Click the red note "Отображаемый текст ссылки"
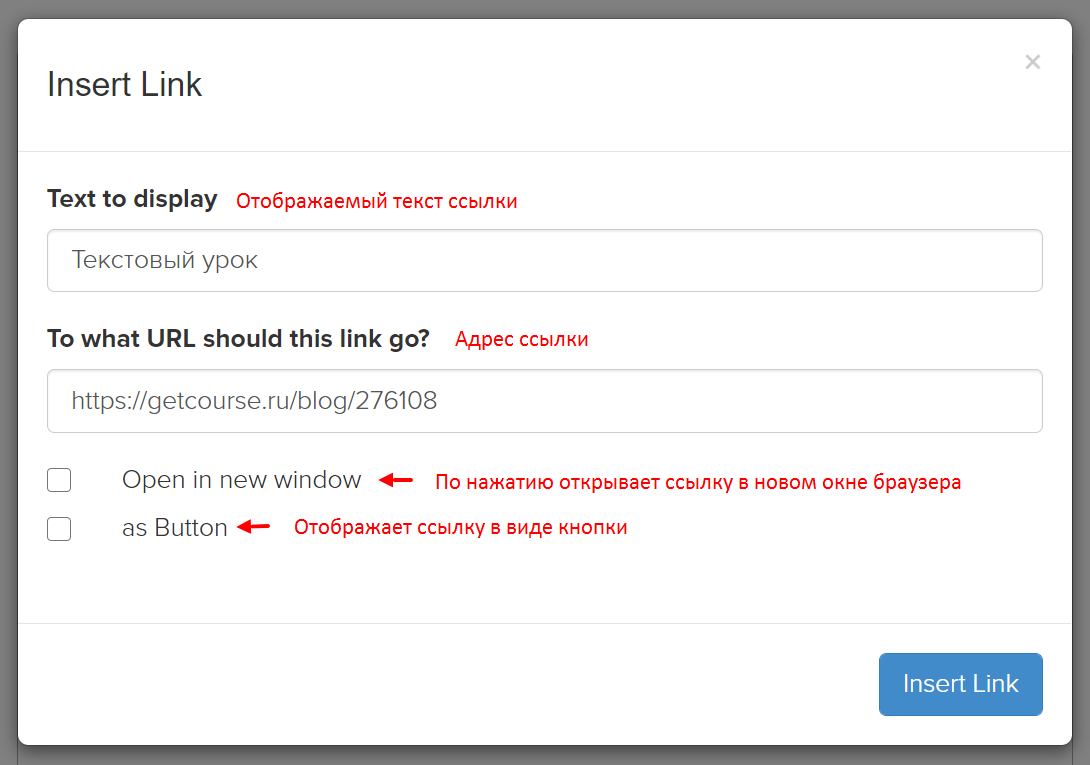Screen dimensions: 1090x765 pyautogui.click(x=376, y=201)
